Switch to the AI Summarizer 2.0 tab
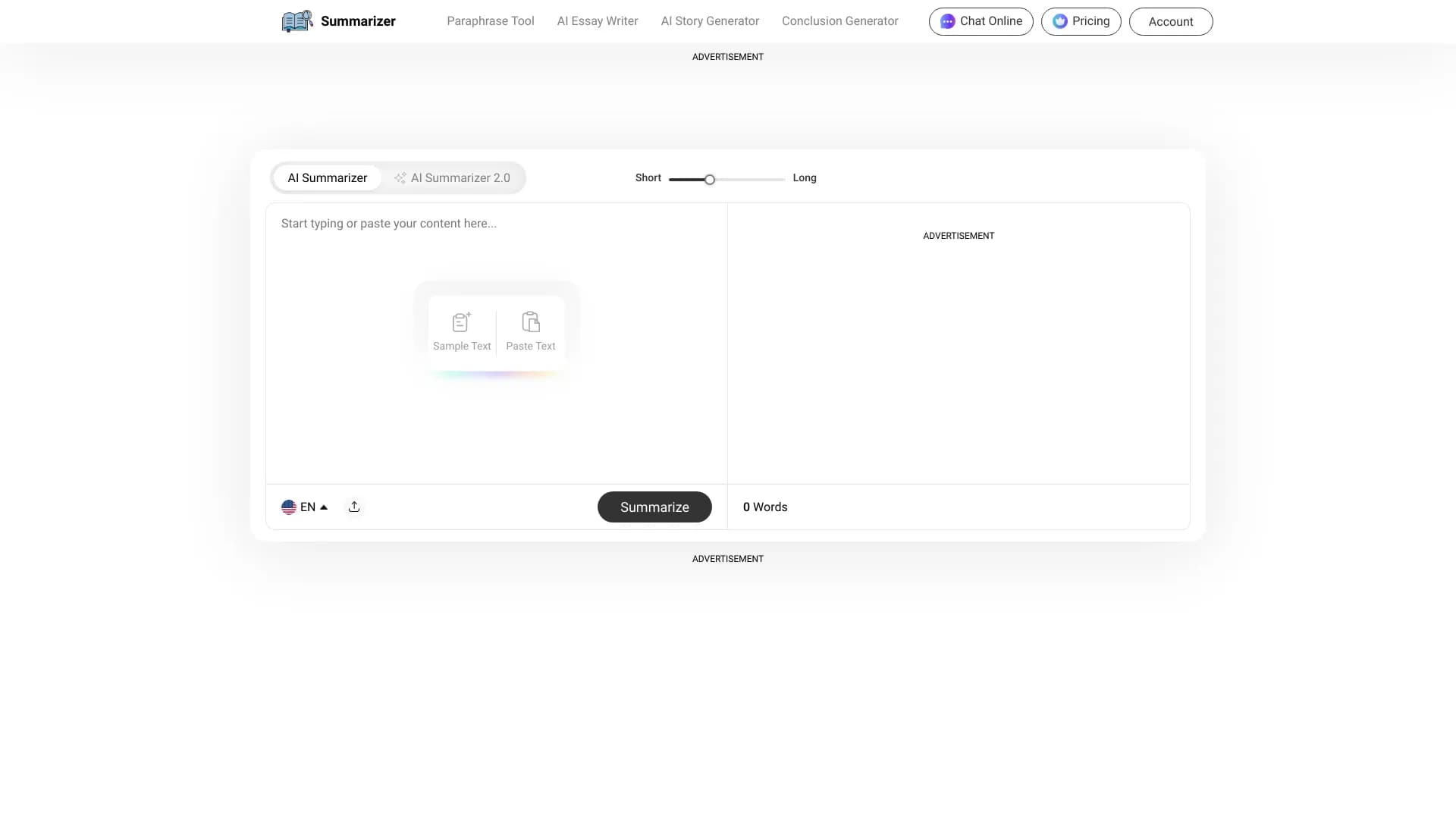Image resolution: width=1456 pixels, height=819 pixels. (x=460, y=177)
